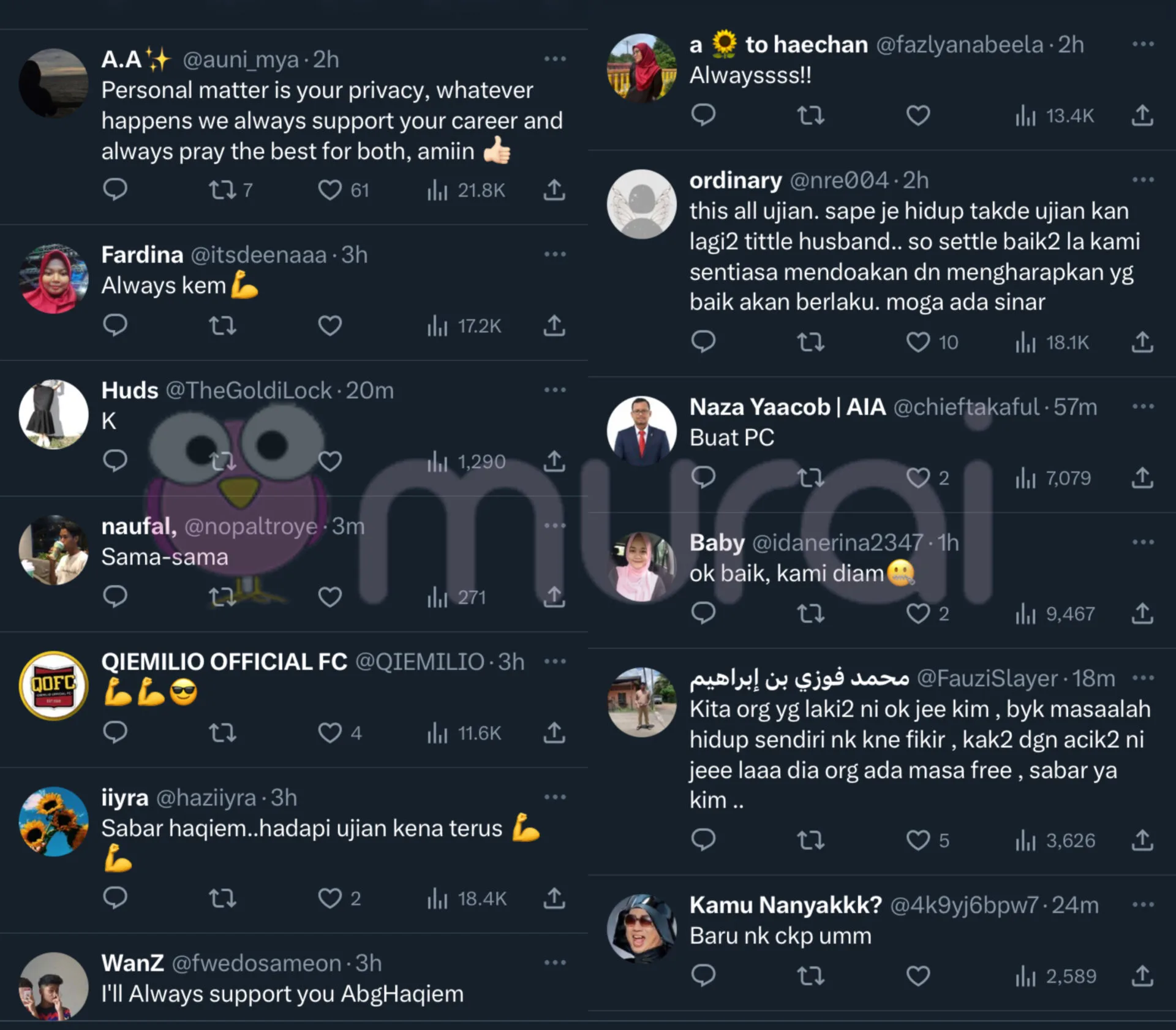Reply to Fardina's 'Always kem' tweet
The width and height of the screenshot is (1176, 1030).
click(115, 325)
